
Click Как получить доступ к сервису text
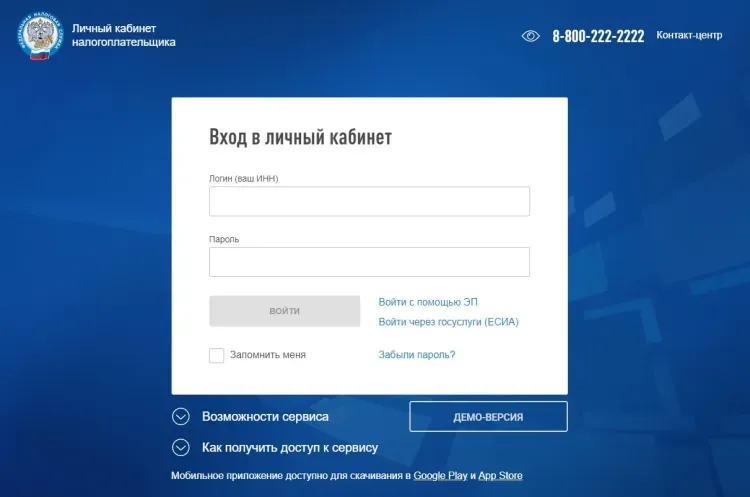(290, 448)
